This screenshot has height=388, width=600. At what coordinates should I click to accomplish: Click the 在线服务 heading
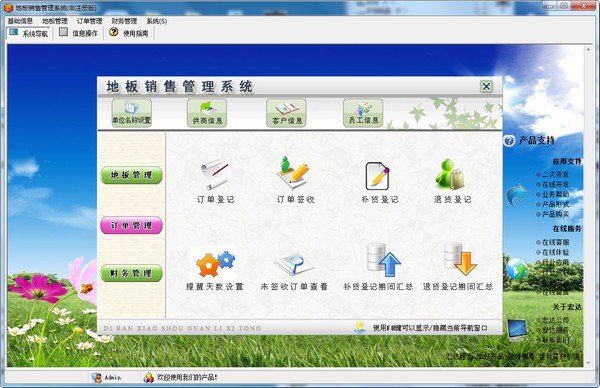(567, 228)
